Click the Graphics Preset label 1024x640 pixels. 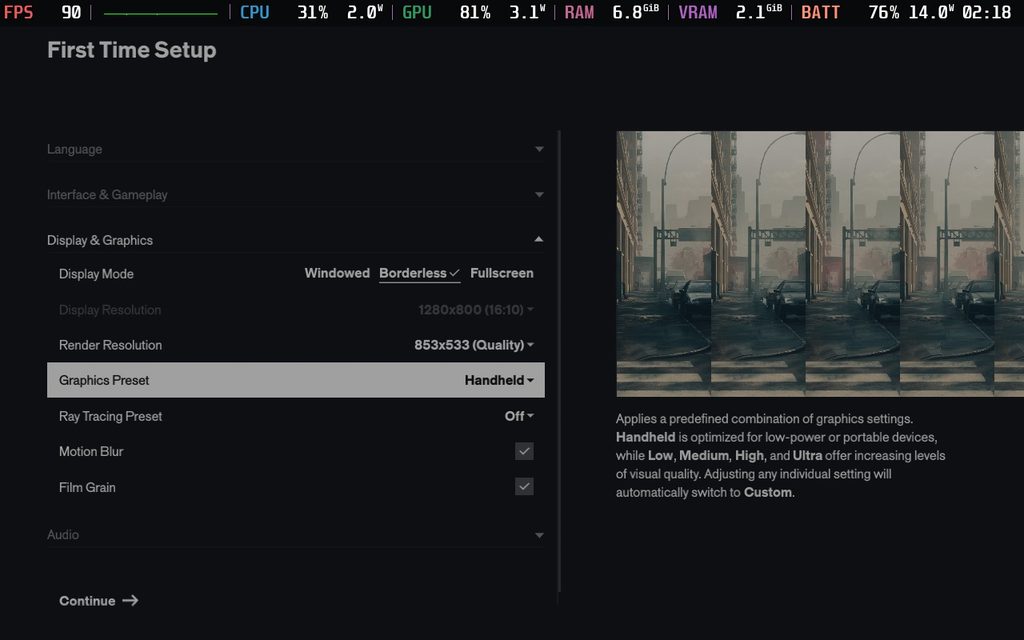coord(104,380)
